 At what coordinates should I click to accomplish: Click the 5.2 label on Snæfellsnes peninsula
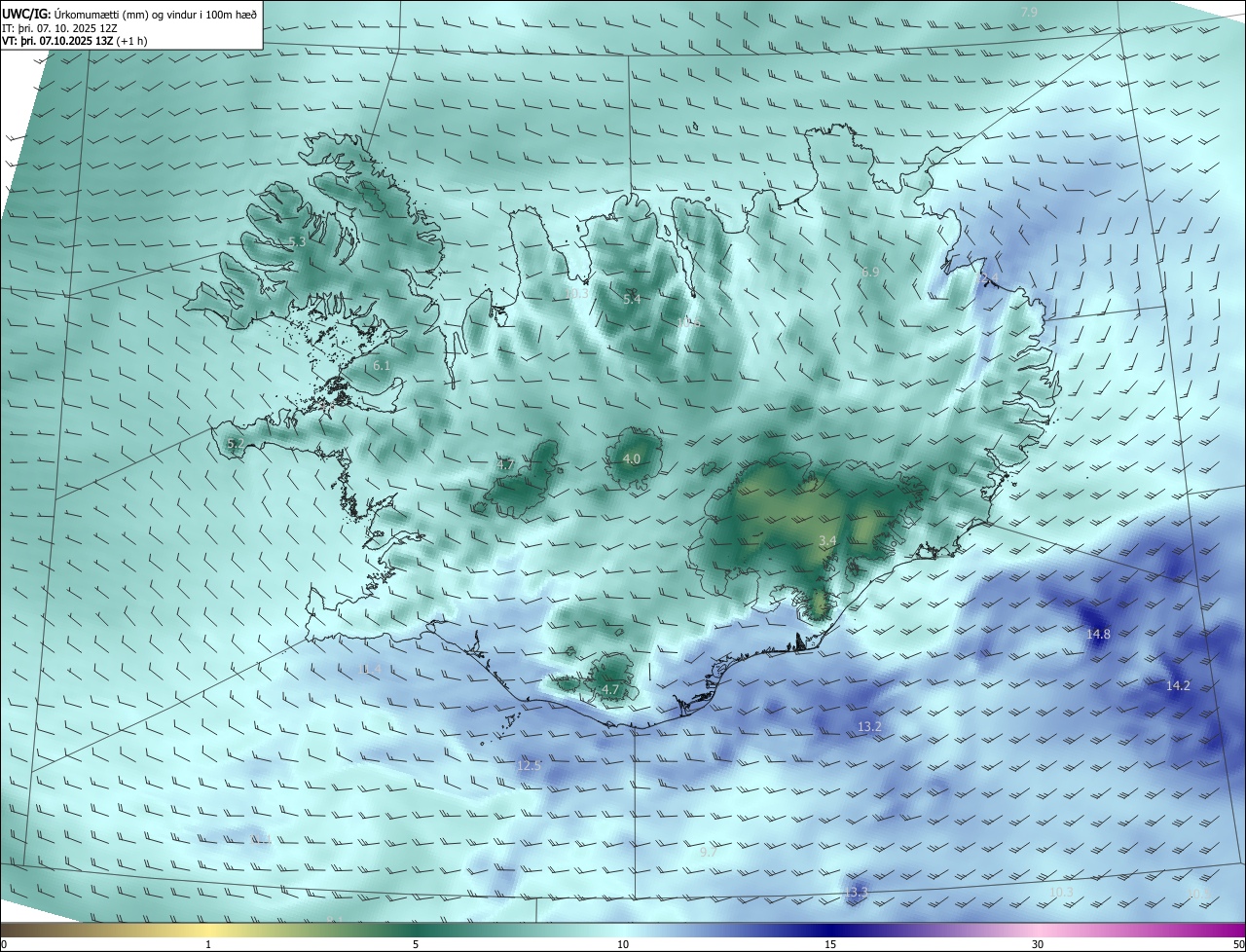235,443
